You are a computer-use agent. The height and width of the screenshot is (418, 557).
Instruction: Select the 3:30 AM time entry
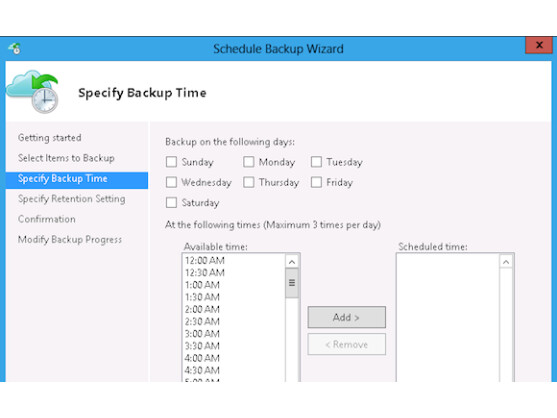202,346
